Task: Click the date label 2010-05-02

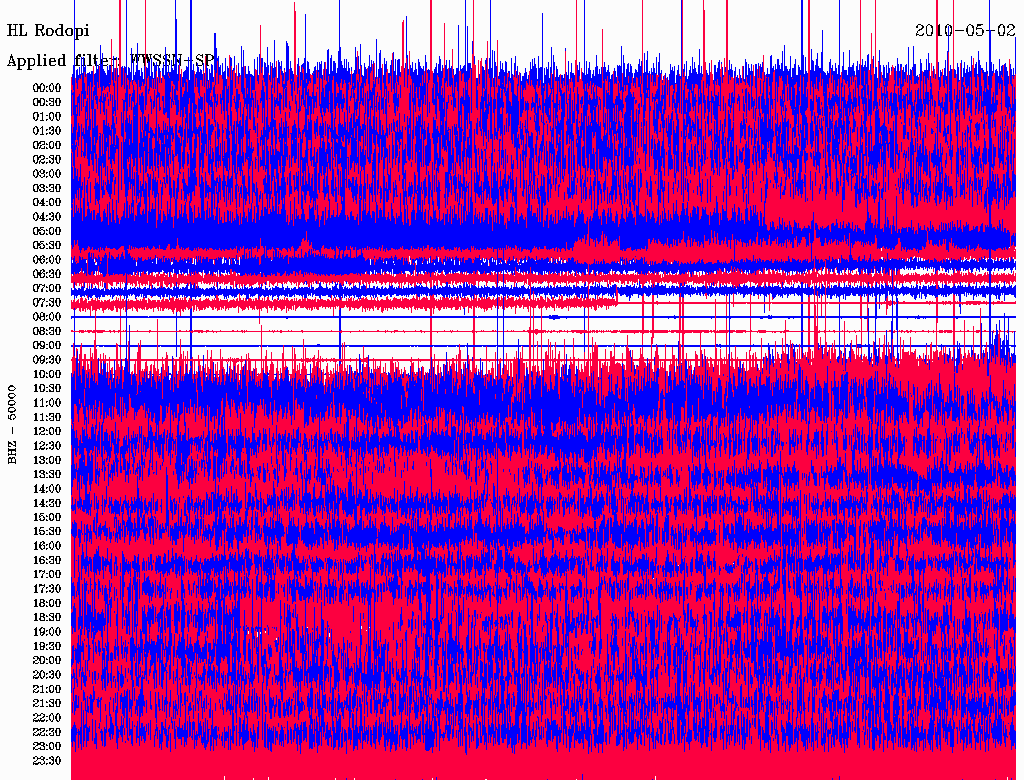Action: point(965,30)
